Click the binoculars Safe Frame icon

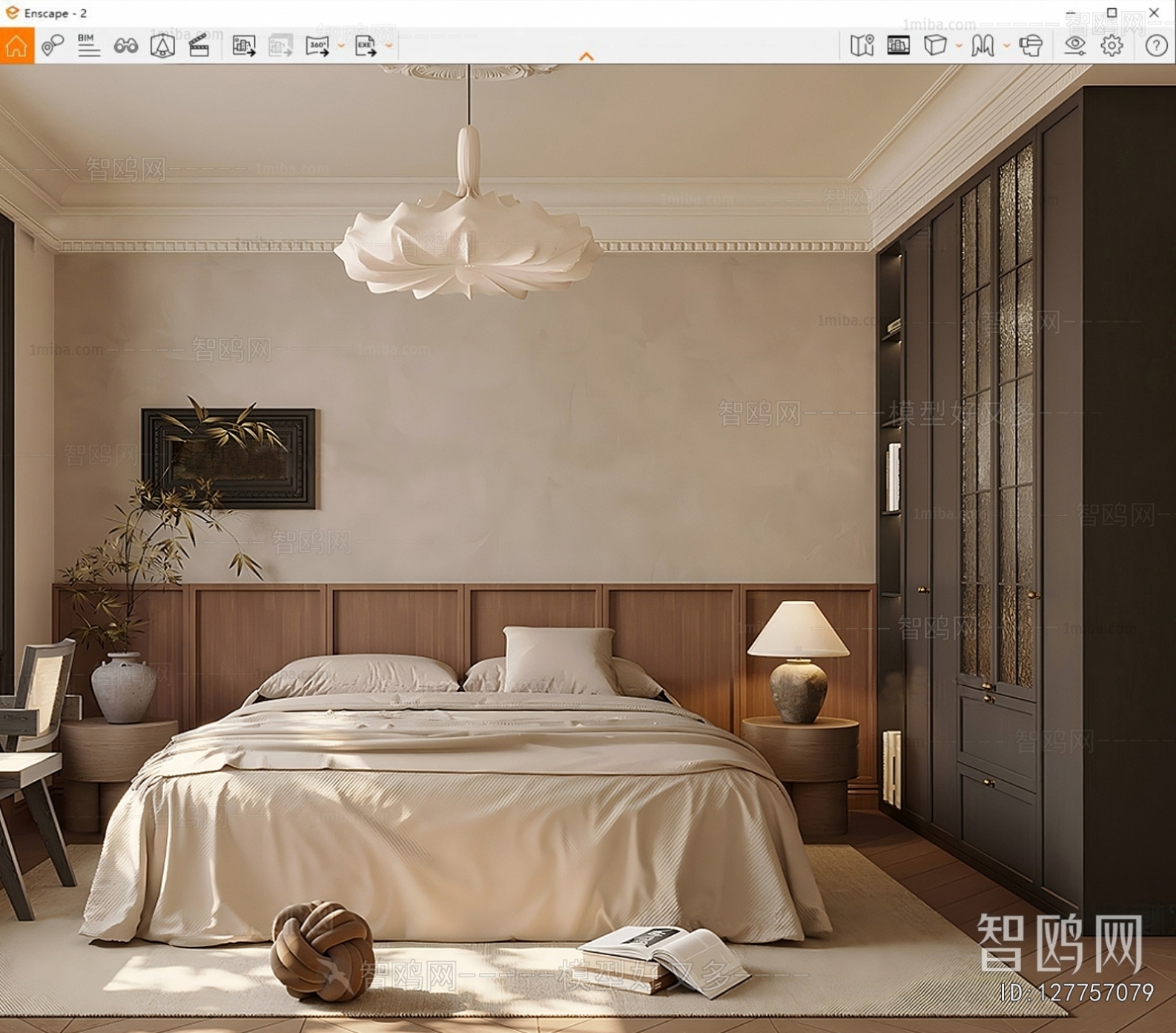(x=125, y=46)
